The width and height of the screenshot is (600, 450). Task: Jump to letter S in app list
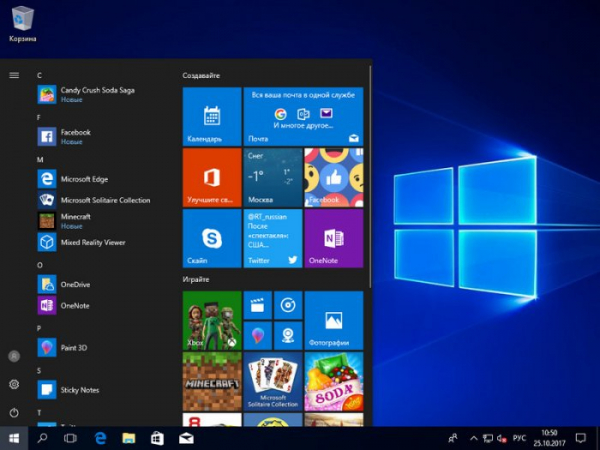[x=39, y=370]
